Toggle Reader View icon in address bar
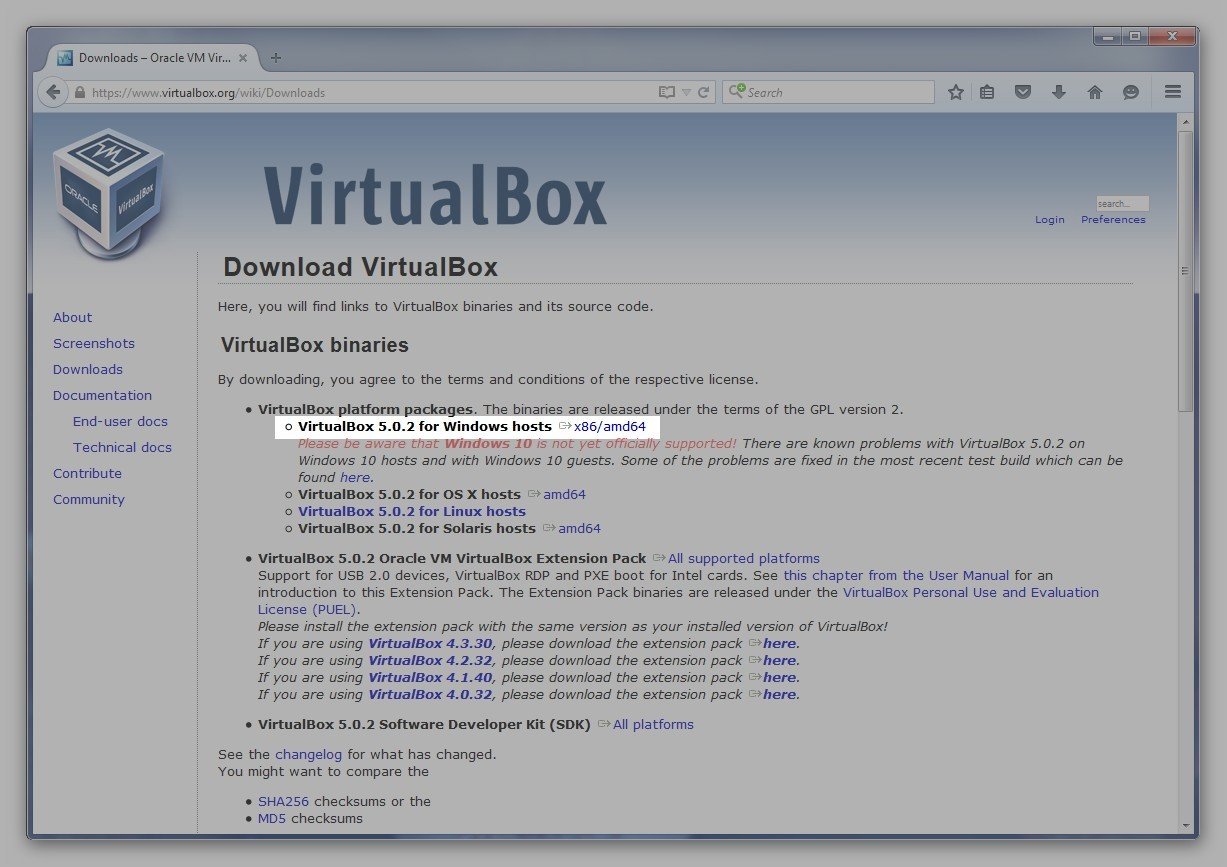Screen dimensions: 1227x867 667,92
